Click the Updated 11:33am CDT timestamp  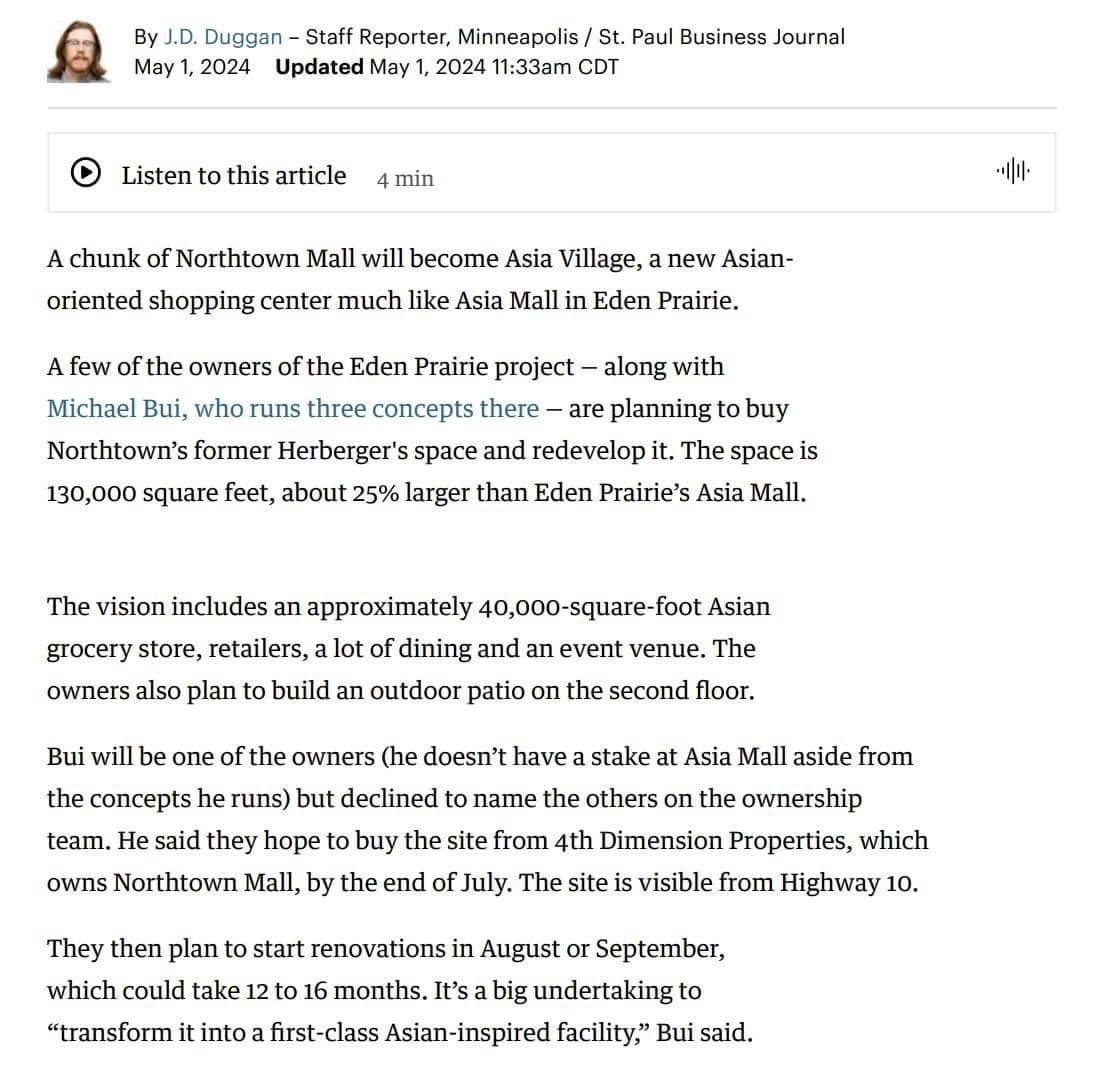tap(447, 67)
